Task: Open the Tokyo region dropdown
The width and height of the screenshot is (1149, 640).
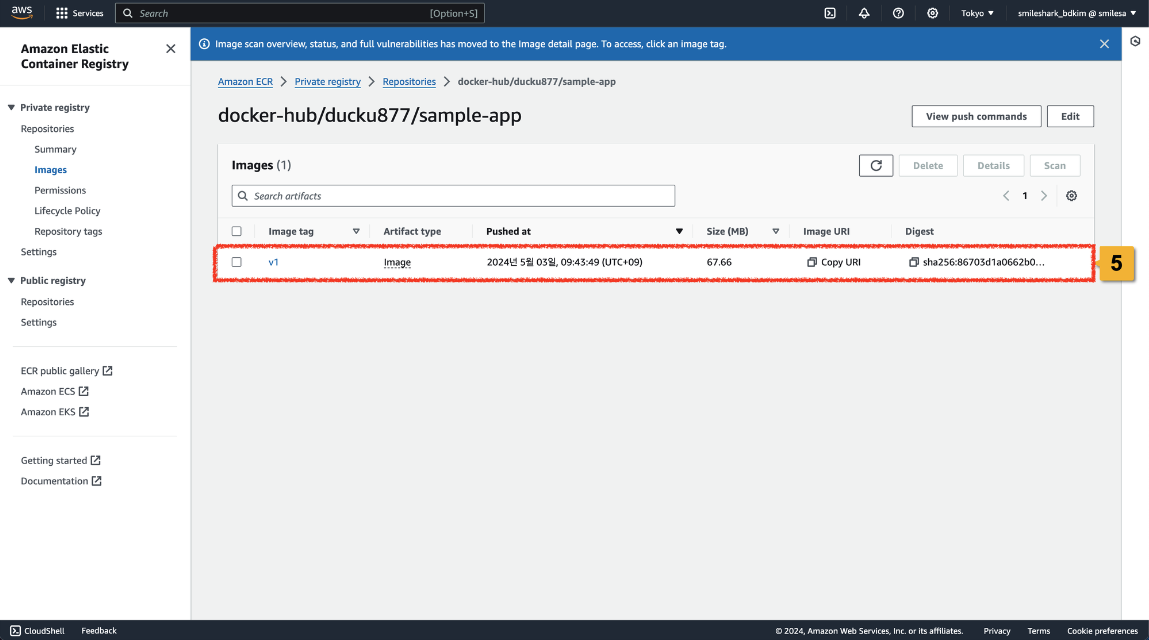Action: click(977, 13)
